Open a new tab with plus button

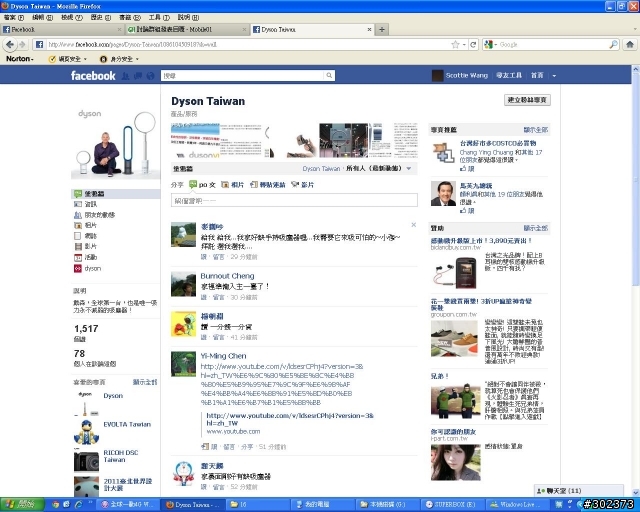tap(382, 29)
